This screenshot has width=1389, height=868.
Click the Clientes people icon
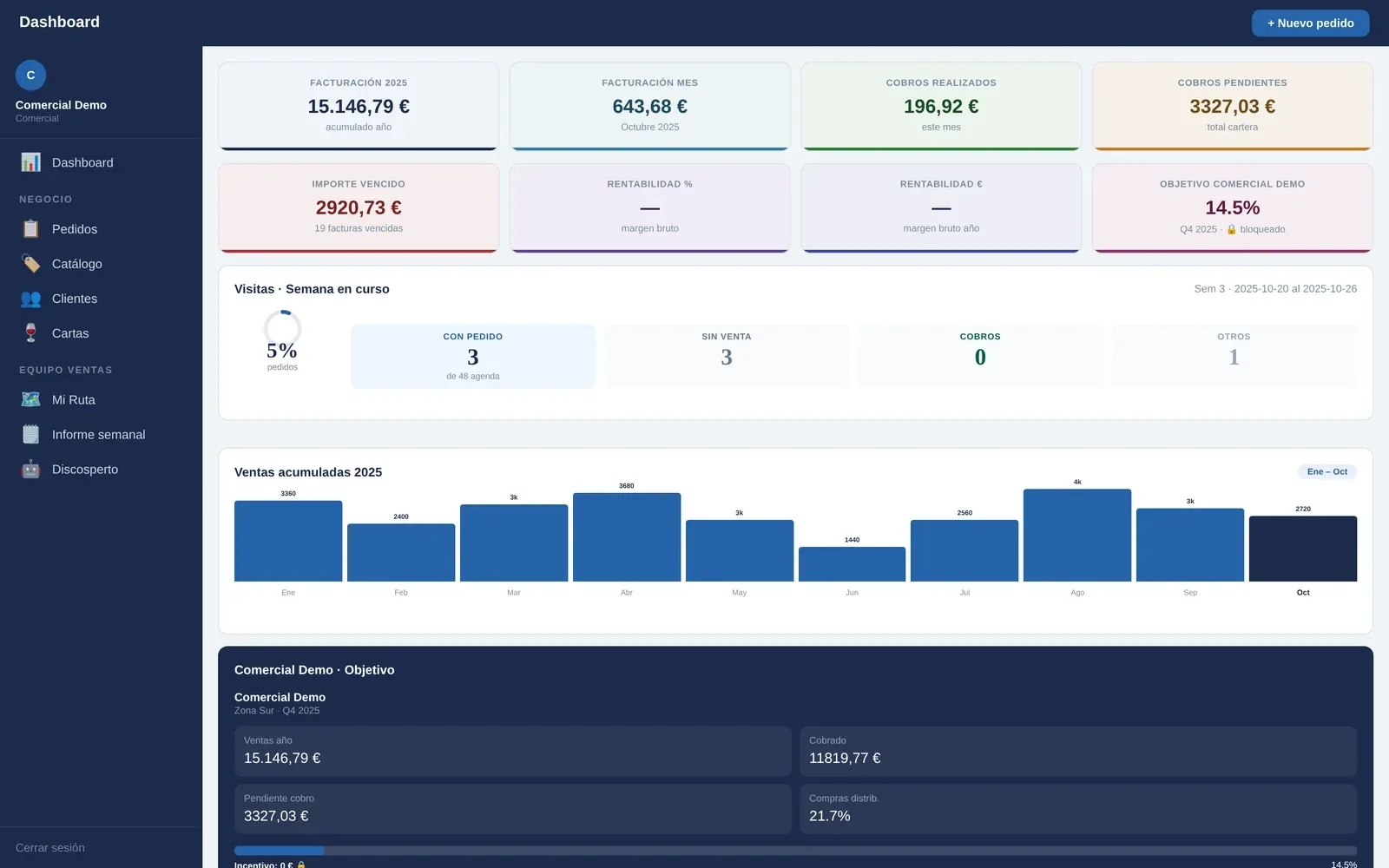pyautogui.click(x=30, y=299)
